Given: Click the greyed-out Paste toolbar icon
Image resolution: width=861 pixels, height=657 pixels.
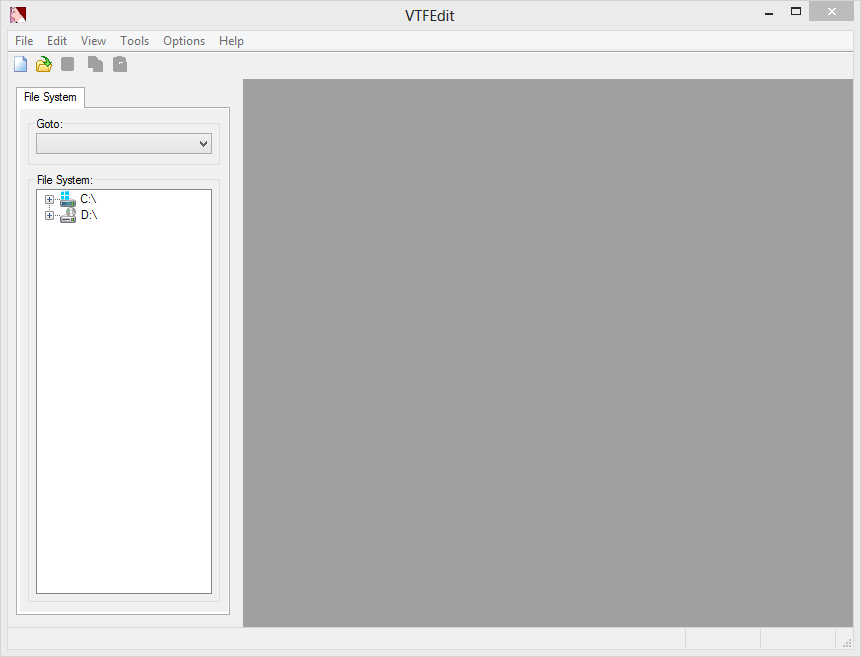Looking at the screenshot, I should [120, 64].
